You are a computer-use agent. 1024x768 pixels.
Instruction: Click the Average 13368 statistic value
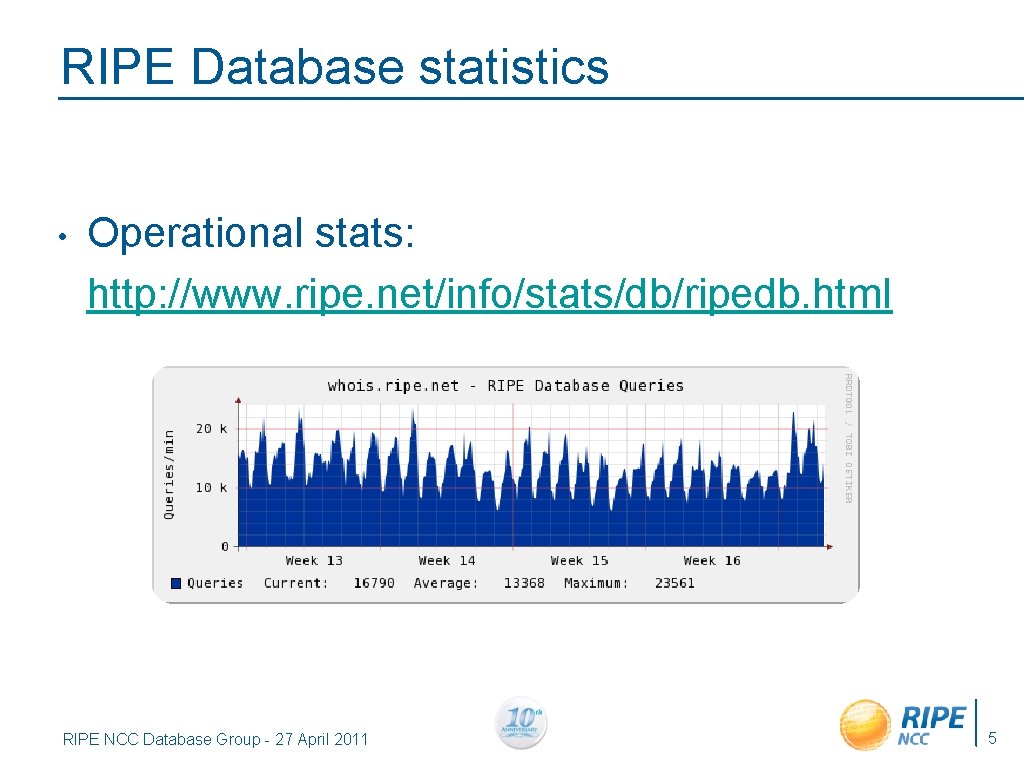coord(524,582)
